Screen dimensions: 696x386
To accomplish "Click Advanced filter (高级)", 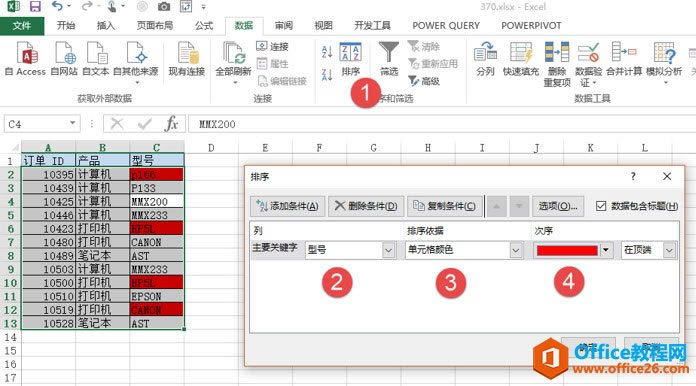I will [424, 81].
